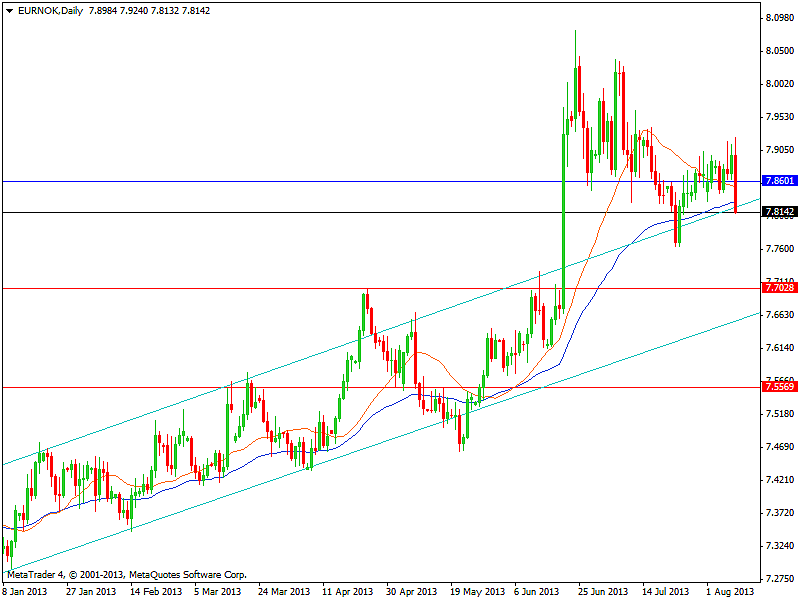Select the 25 Jun 2013 date marker
Viewport: 800px width, 600px height.
603,591
